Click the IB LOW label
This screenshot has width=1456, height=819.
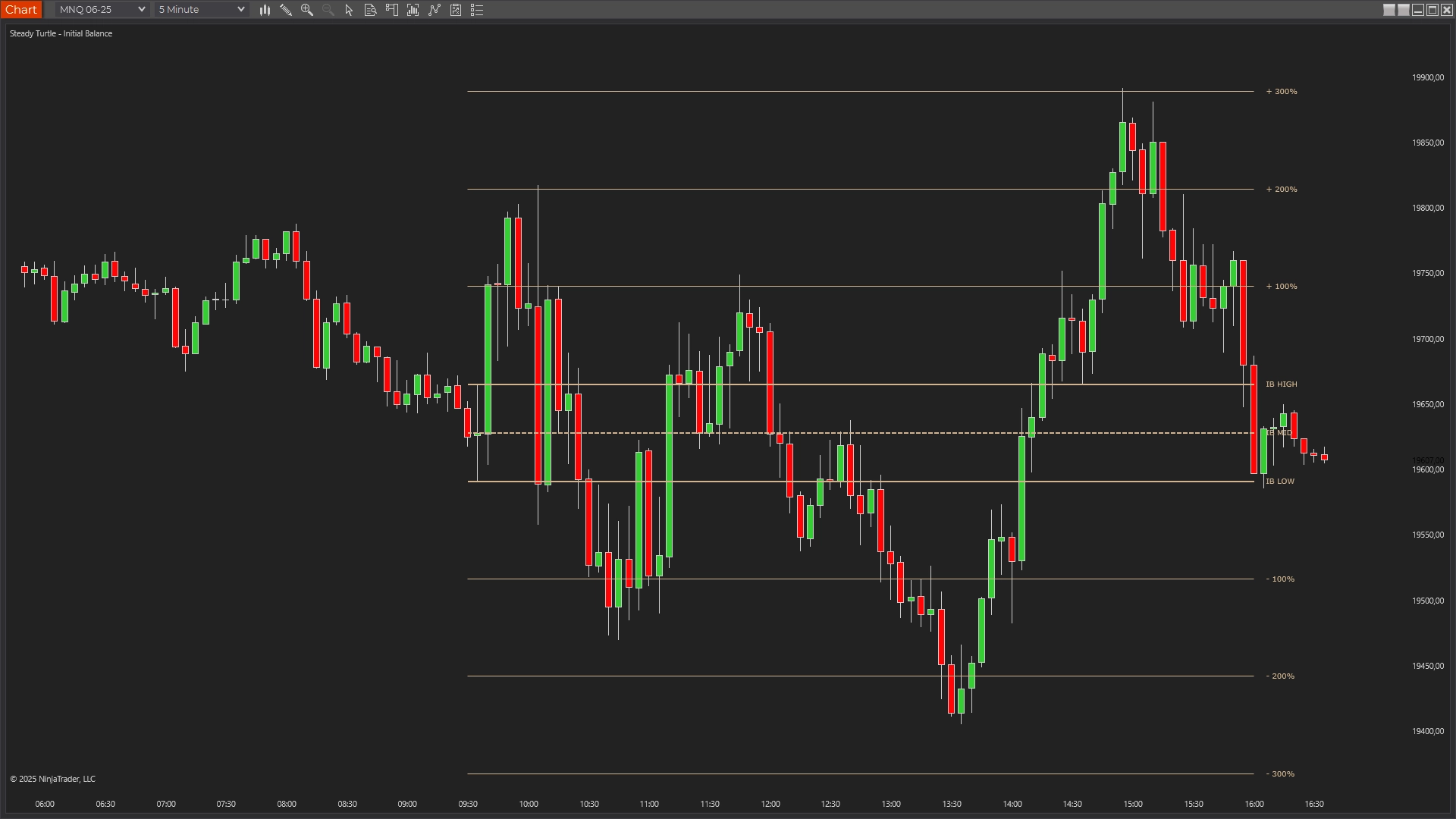coord(1280,482)
